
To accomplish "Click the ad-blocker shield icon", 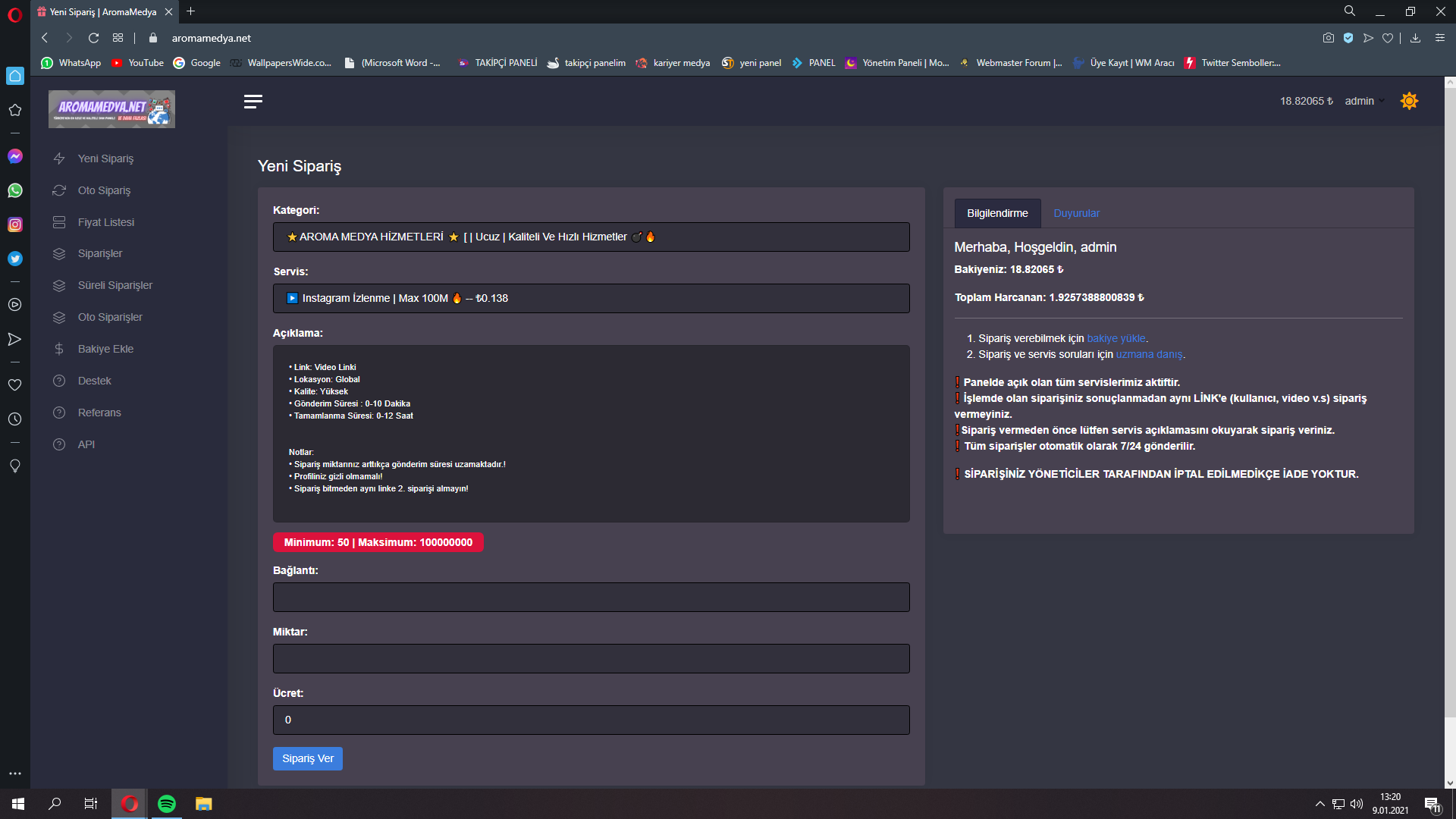I will click(x=1348, y=38).
